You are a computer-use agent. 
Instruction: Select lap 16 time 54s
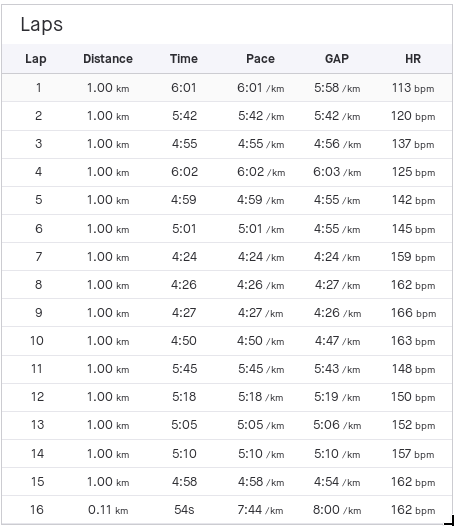(x=184, y=510)
